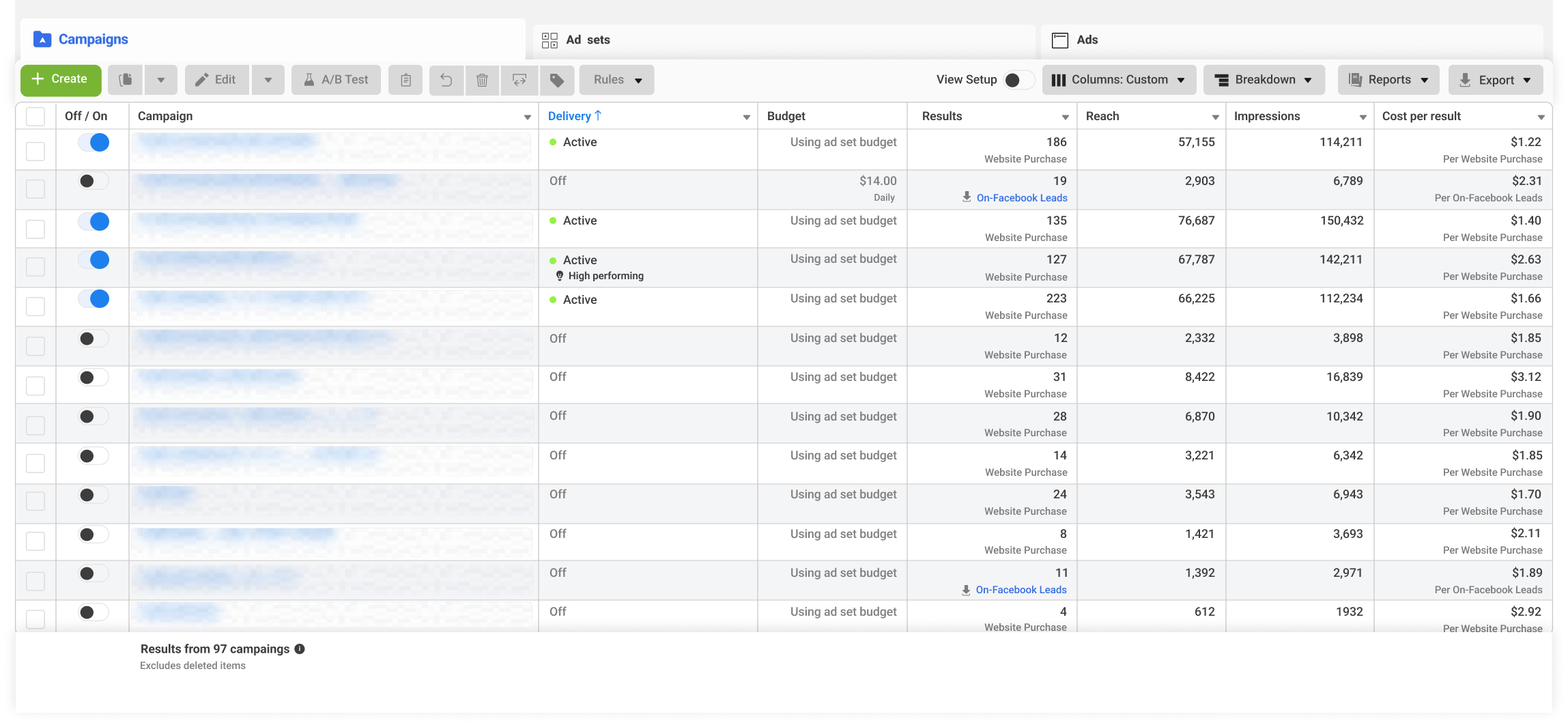Expand the Breakdown dropdown
Image resolution: width=1568 pixels, height=725 pixels.
[x=1264, y=80]
